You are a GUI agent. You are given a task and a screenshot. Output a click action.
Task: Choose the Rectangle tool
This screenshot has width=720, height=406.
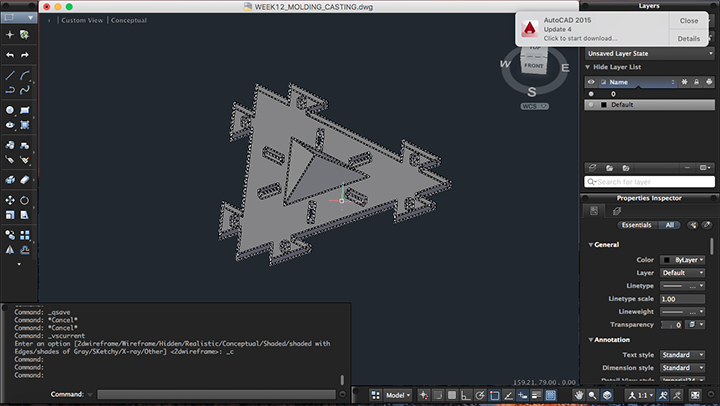[25, 110]
